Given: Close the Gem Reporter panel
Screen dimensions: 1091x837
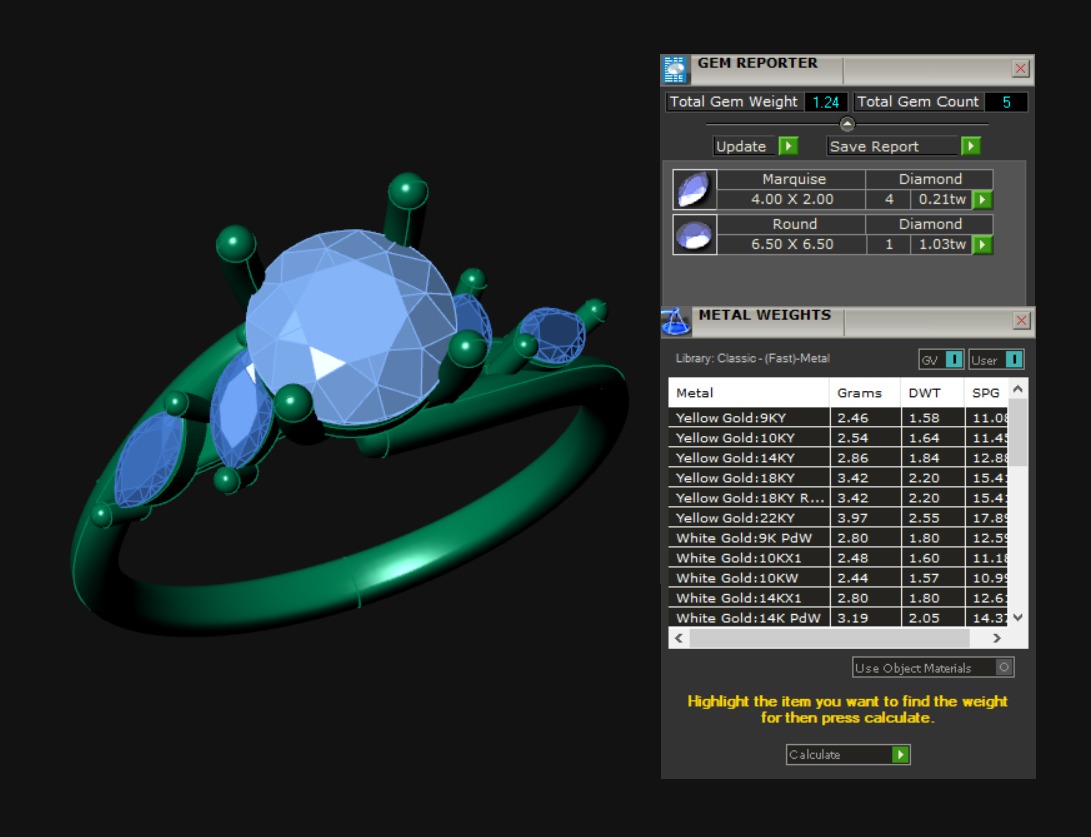Looking at the screenshot, I should coord(1021,68).
